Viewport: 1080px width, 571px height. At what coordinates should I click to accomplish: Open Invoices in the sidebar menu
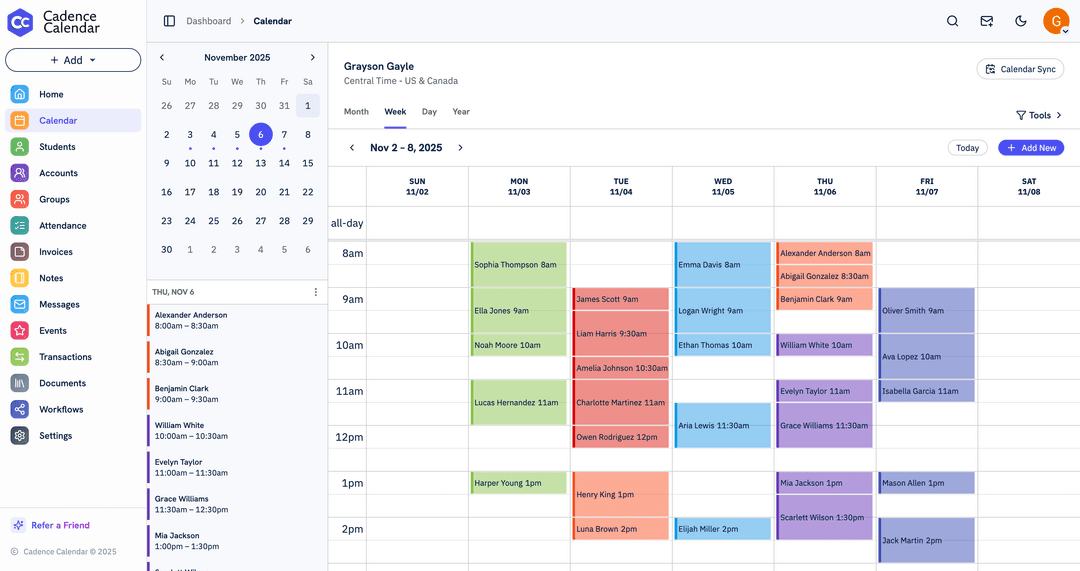coord(73,251)
